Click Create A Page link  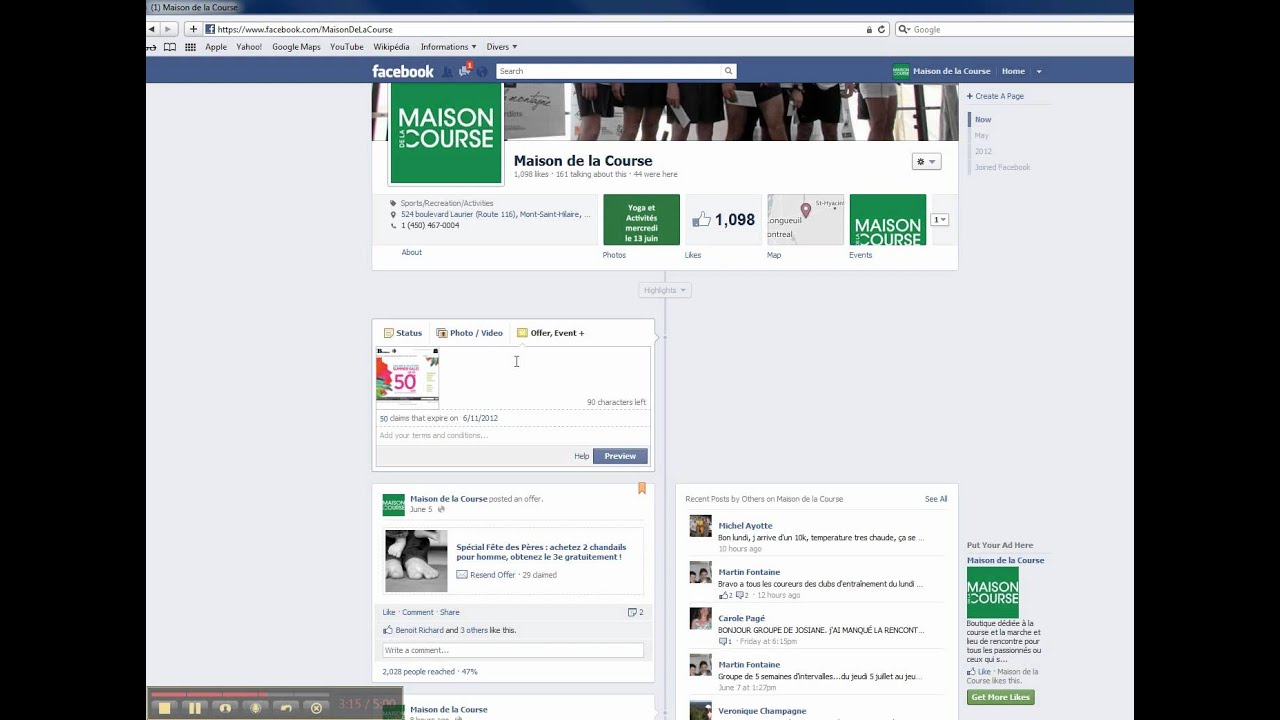point(995,96)
